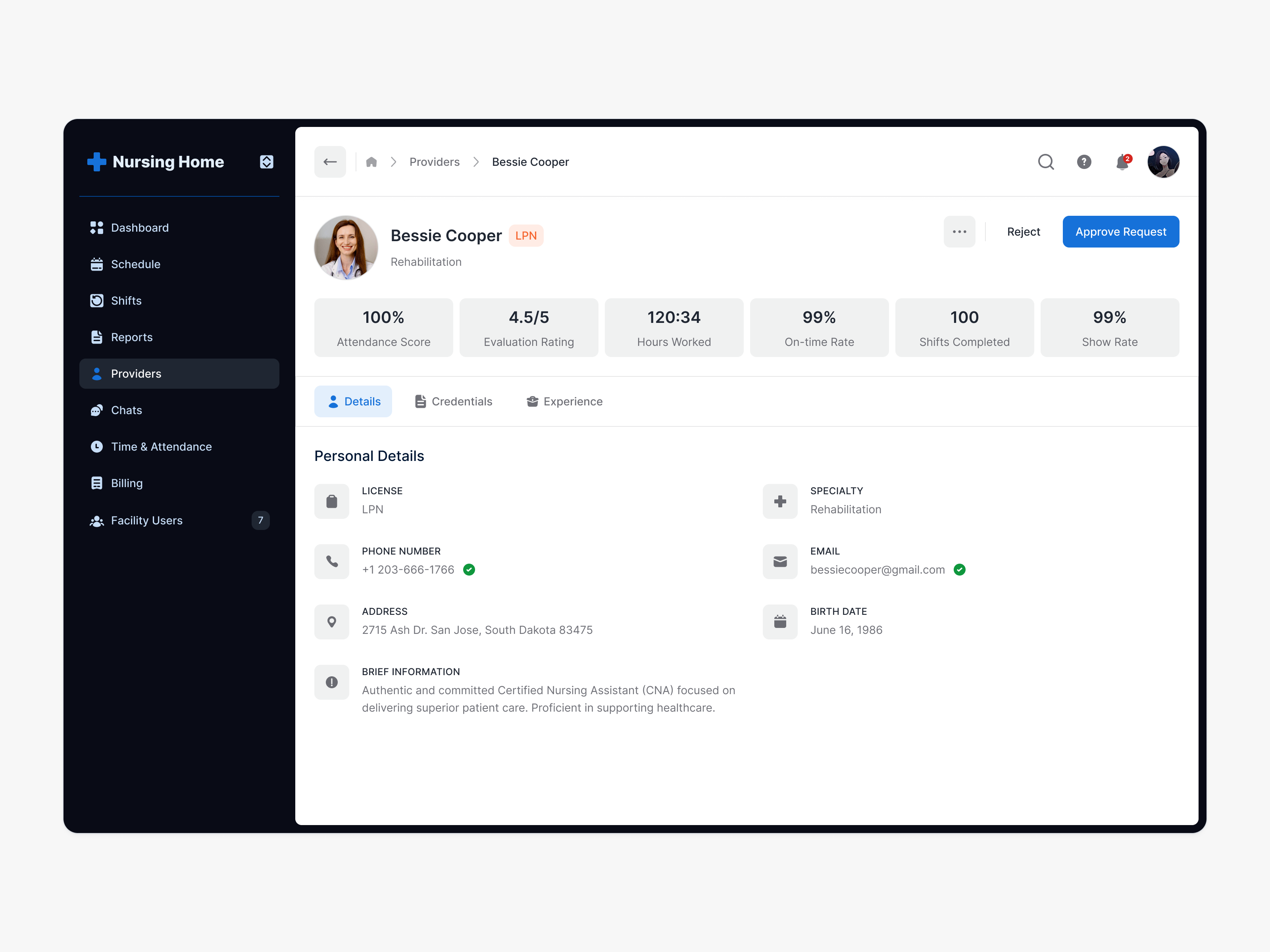Click the address location pin icon
Screen dimensions: 1270x952
[x=332, y=622]
